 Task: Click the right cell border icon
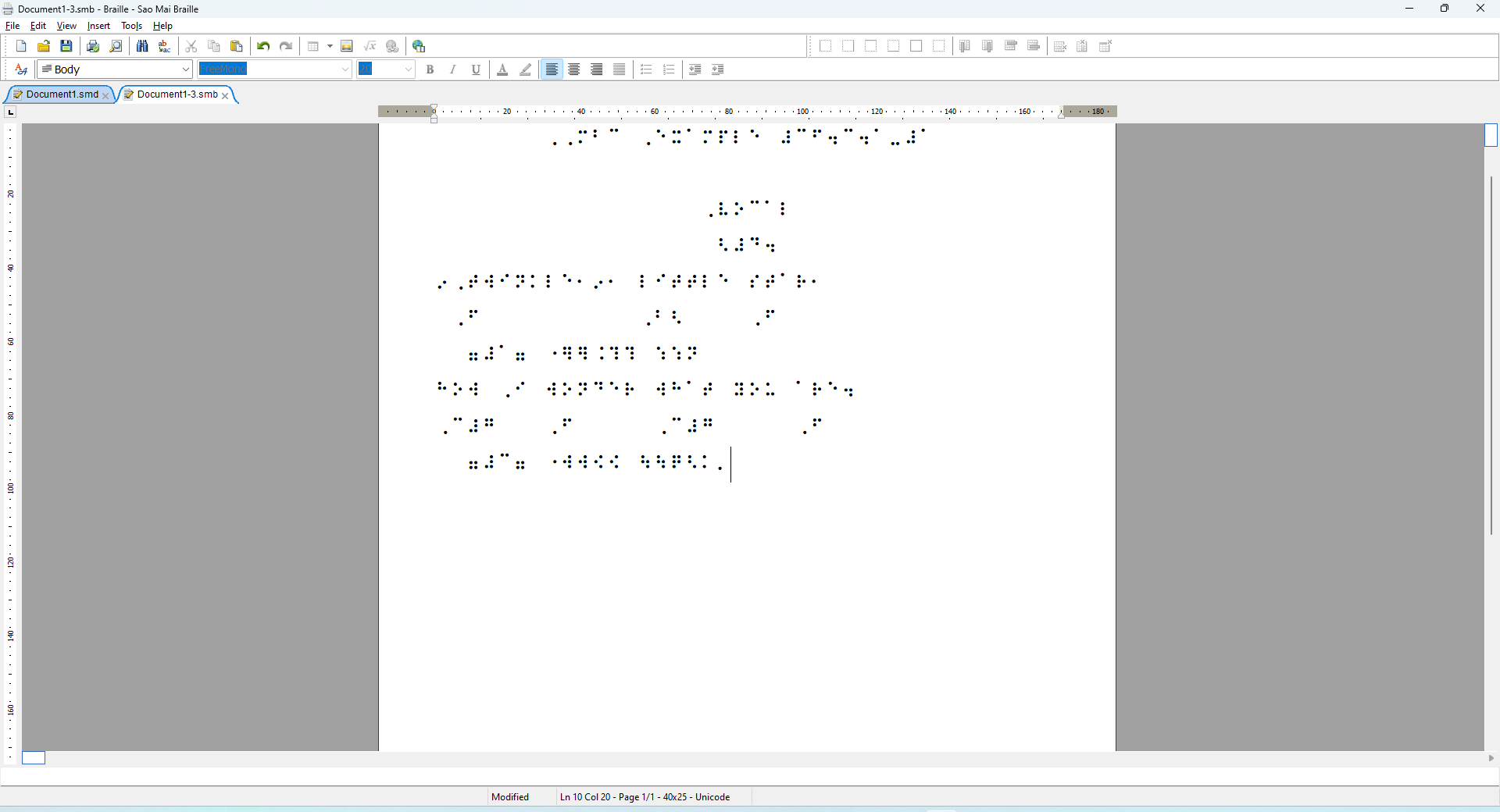(848, 46)
